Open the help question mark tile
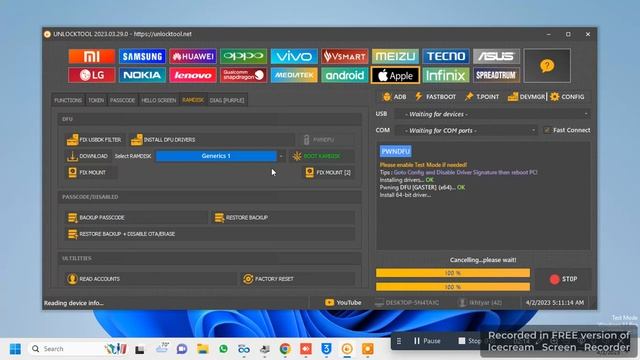The height and width of the screenshot is (360, 640). (547, 66)
